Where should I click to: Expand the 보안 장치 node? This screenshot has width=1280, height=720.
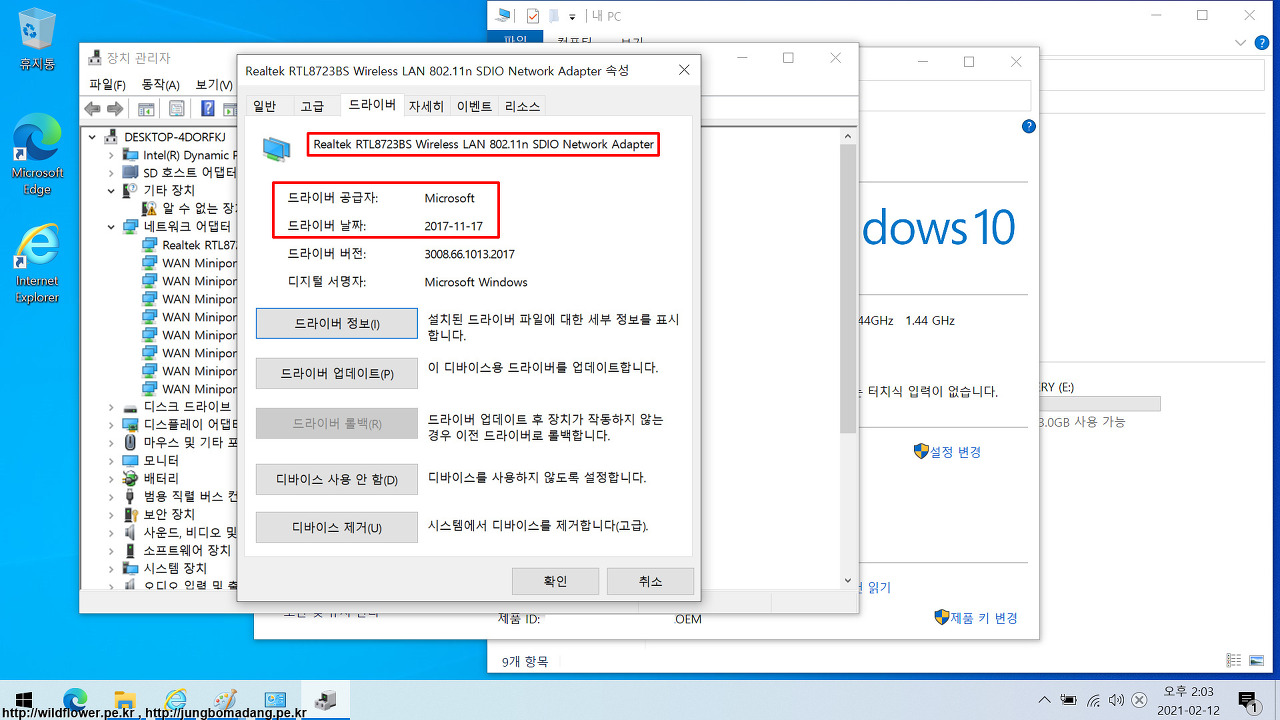(x=111, y=514)
